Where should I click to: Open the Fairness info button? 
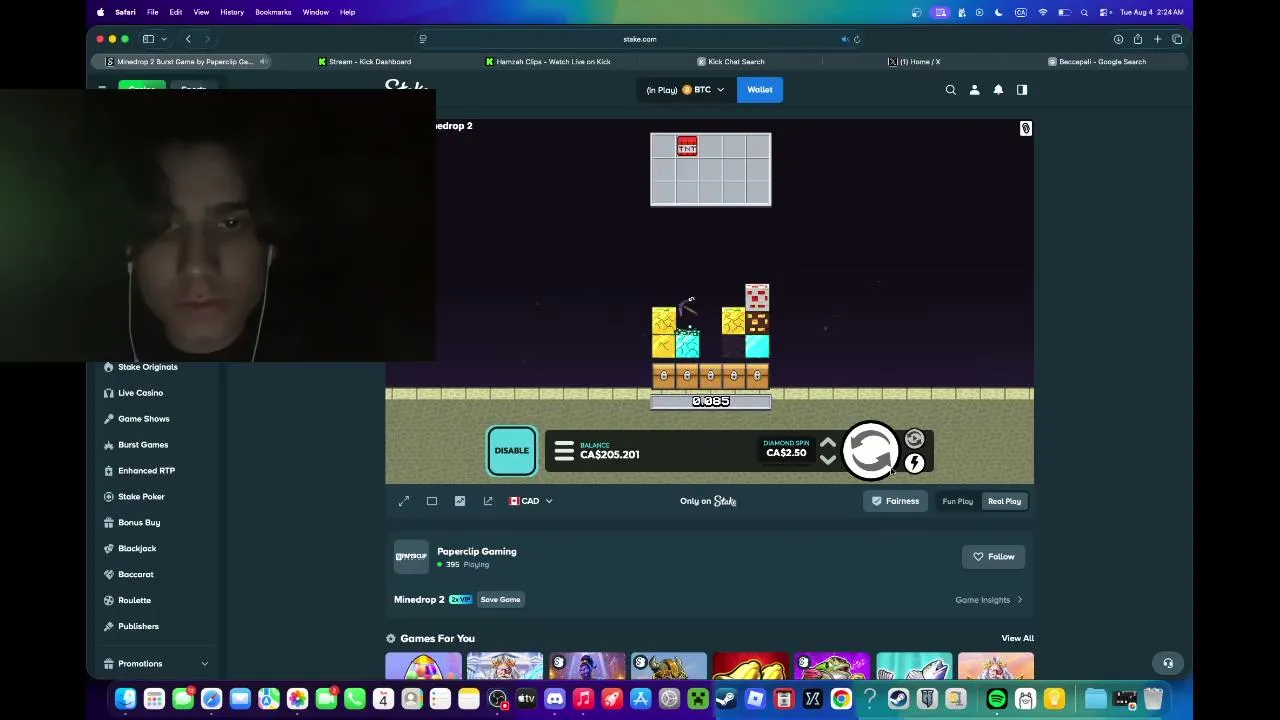pyautogui.click(x=895, y=501)
